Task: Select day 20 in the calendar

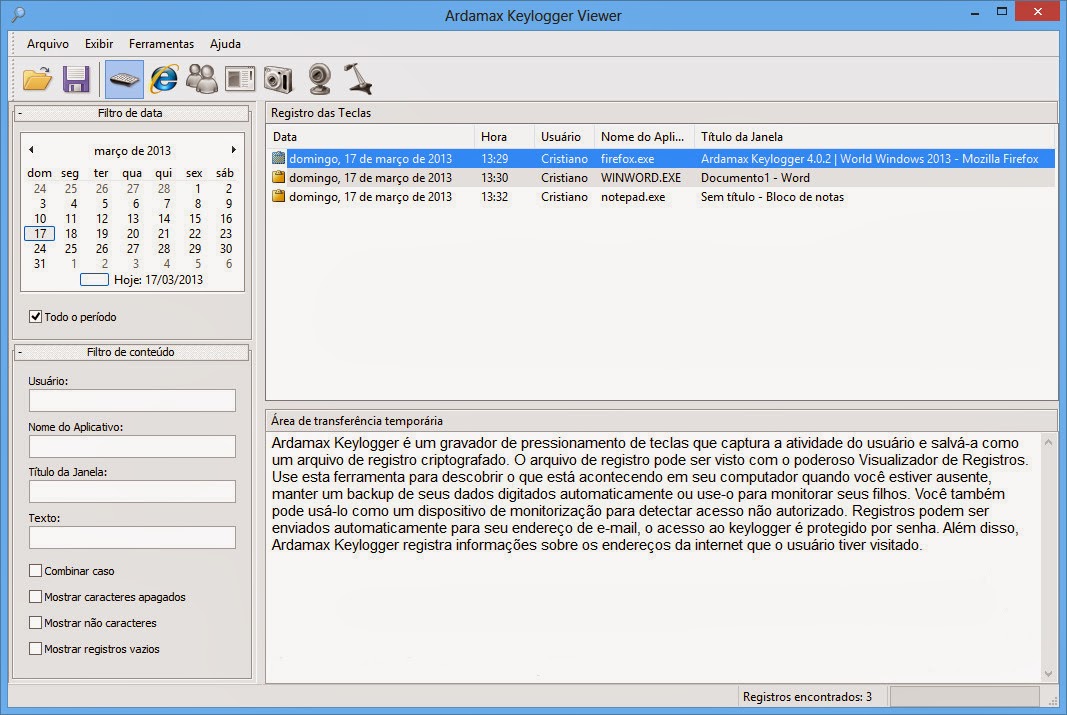Action: tap(133, 233)
